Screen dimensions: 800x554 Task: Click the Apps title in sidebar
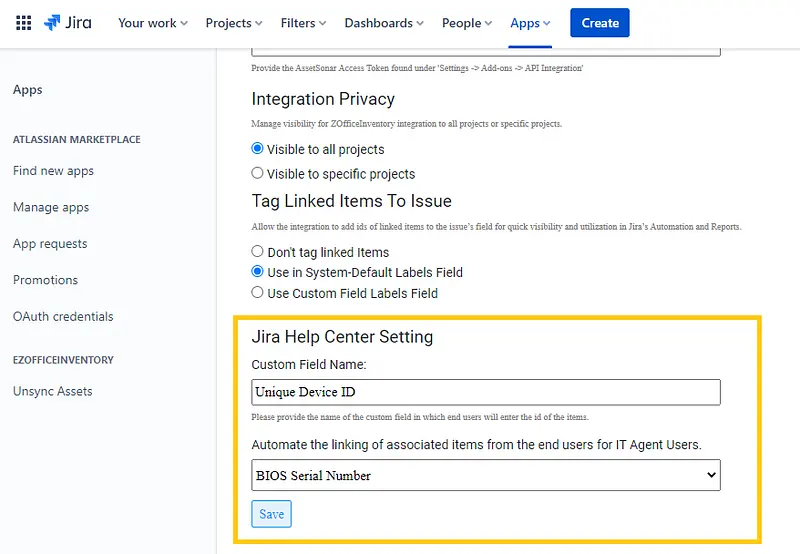point(28,90)
